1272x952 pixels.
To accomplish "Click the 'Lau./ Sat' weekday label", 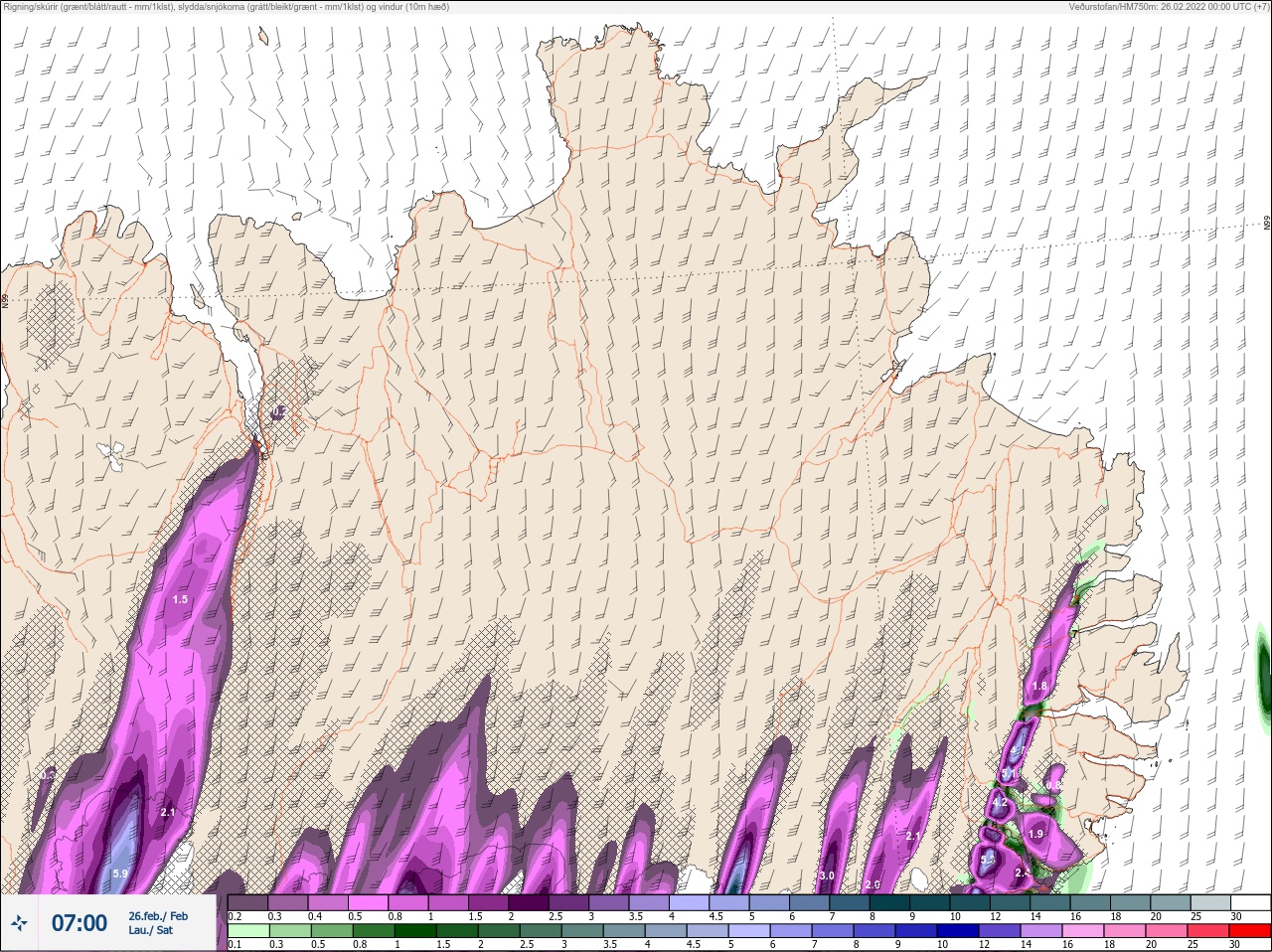I will (151, 931).
